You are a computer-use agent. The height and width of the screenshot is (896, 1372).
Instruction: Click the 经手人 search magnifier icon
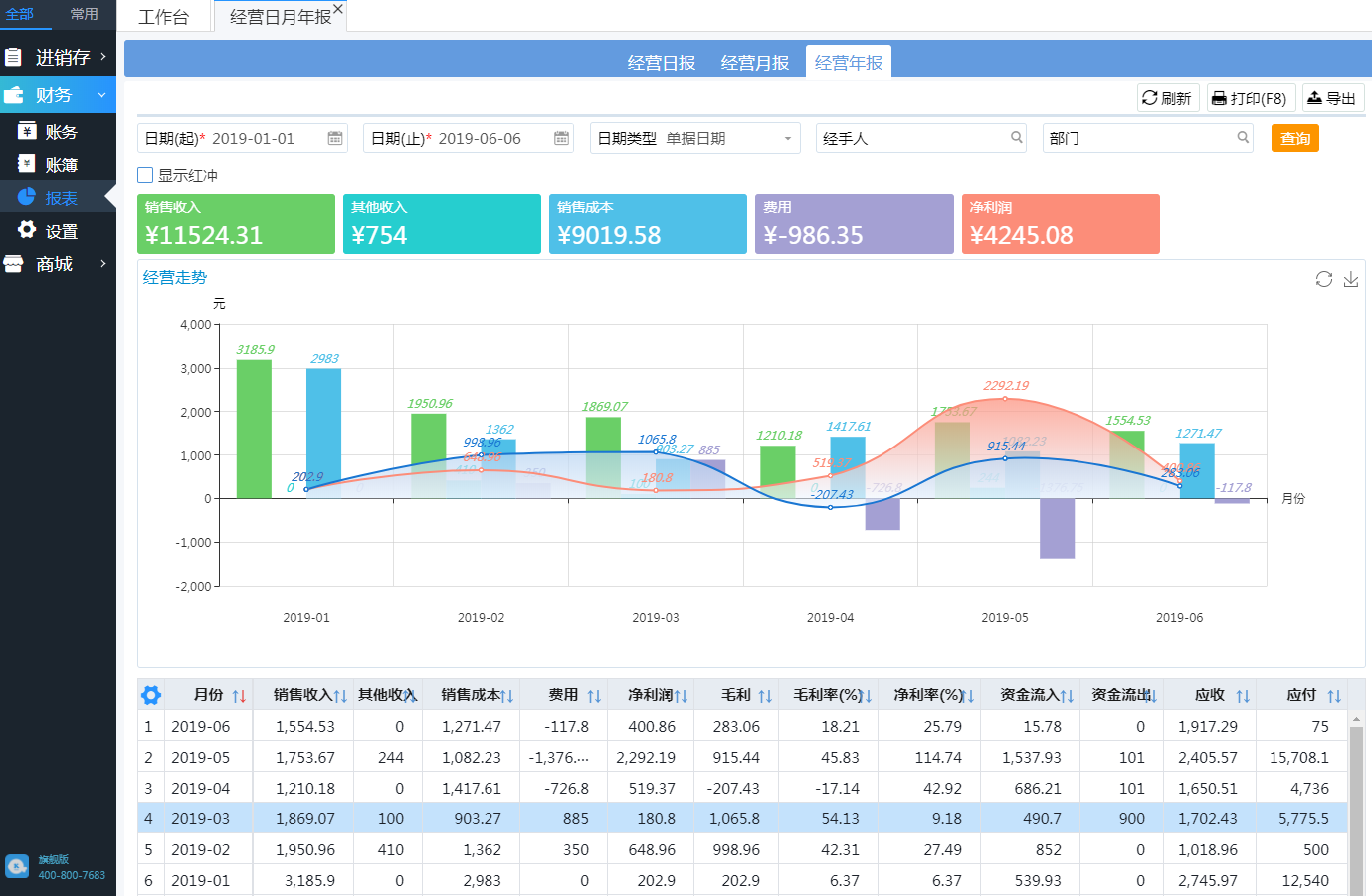tap(1016, 138)
